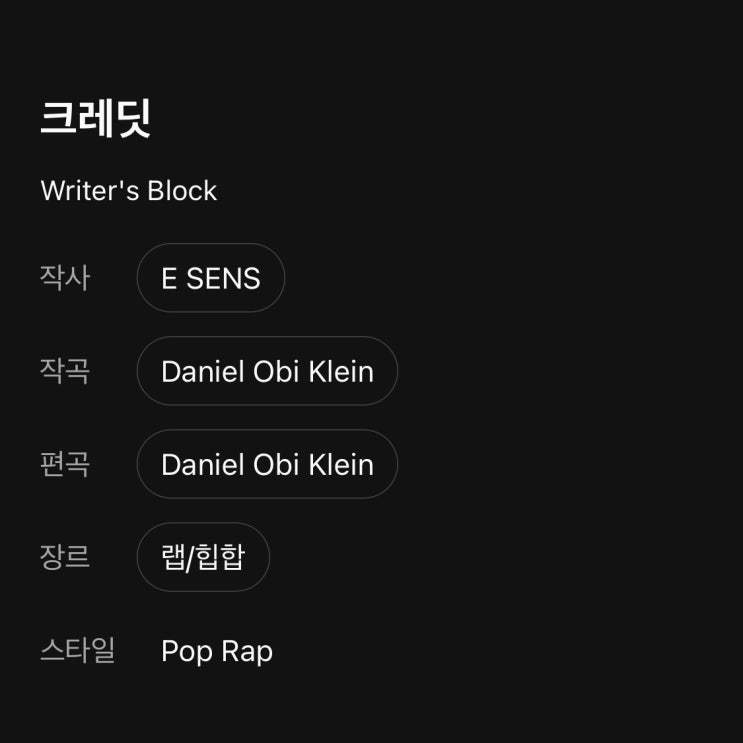This screenshot has width=743, height=743.
Task: Open Daniel Obi Klein in 작곡 row
Action: [x=267, y=371]
